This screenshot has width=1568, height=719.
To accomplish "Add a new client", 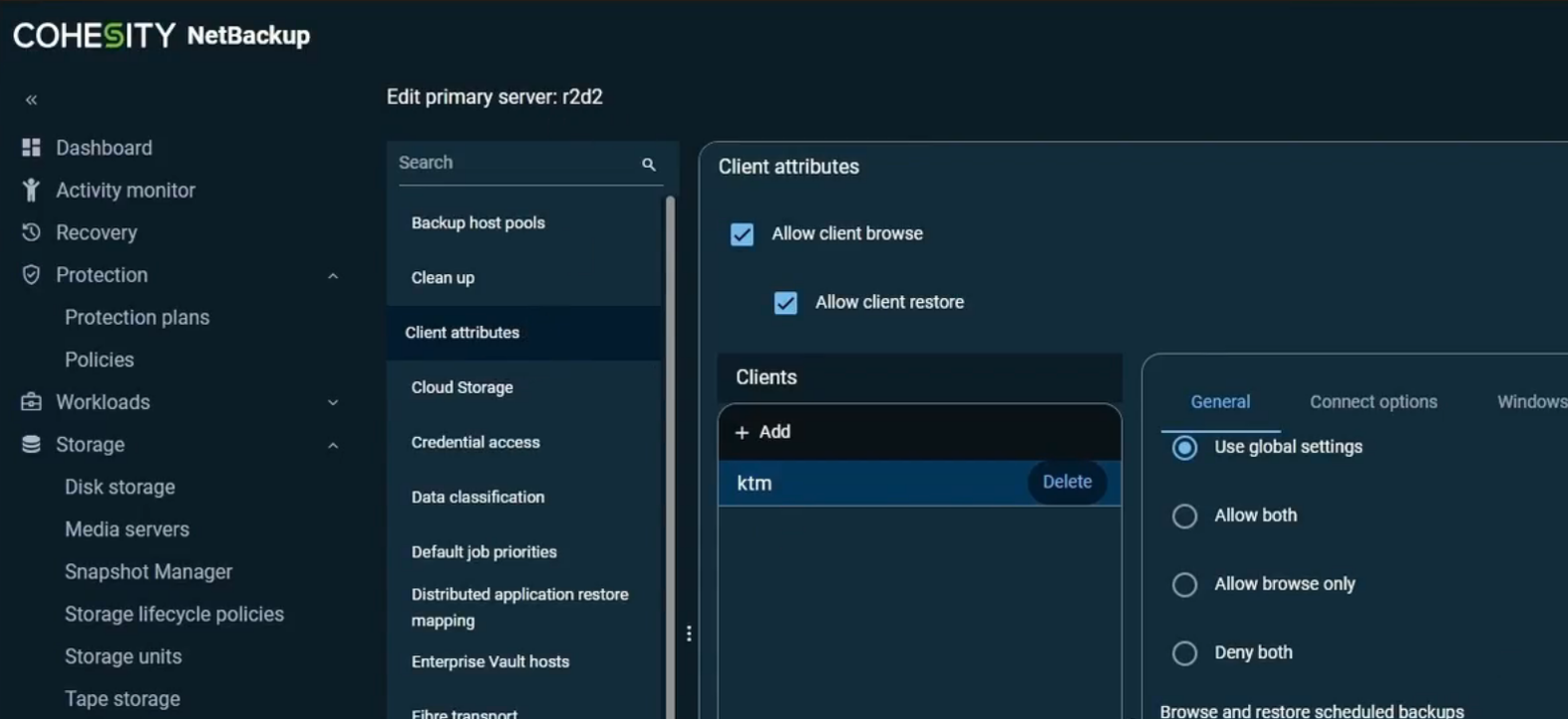I will 763,432.
